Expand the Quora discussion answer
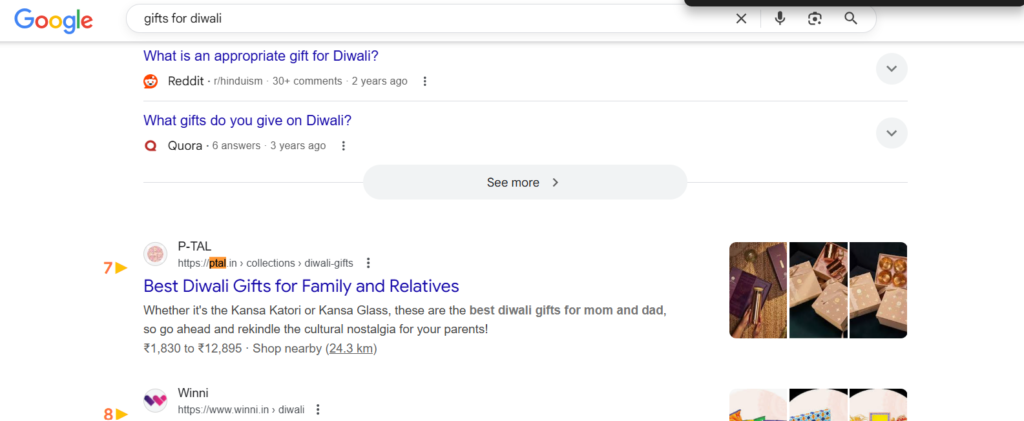1024x421 pixels. 891,133
